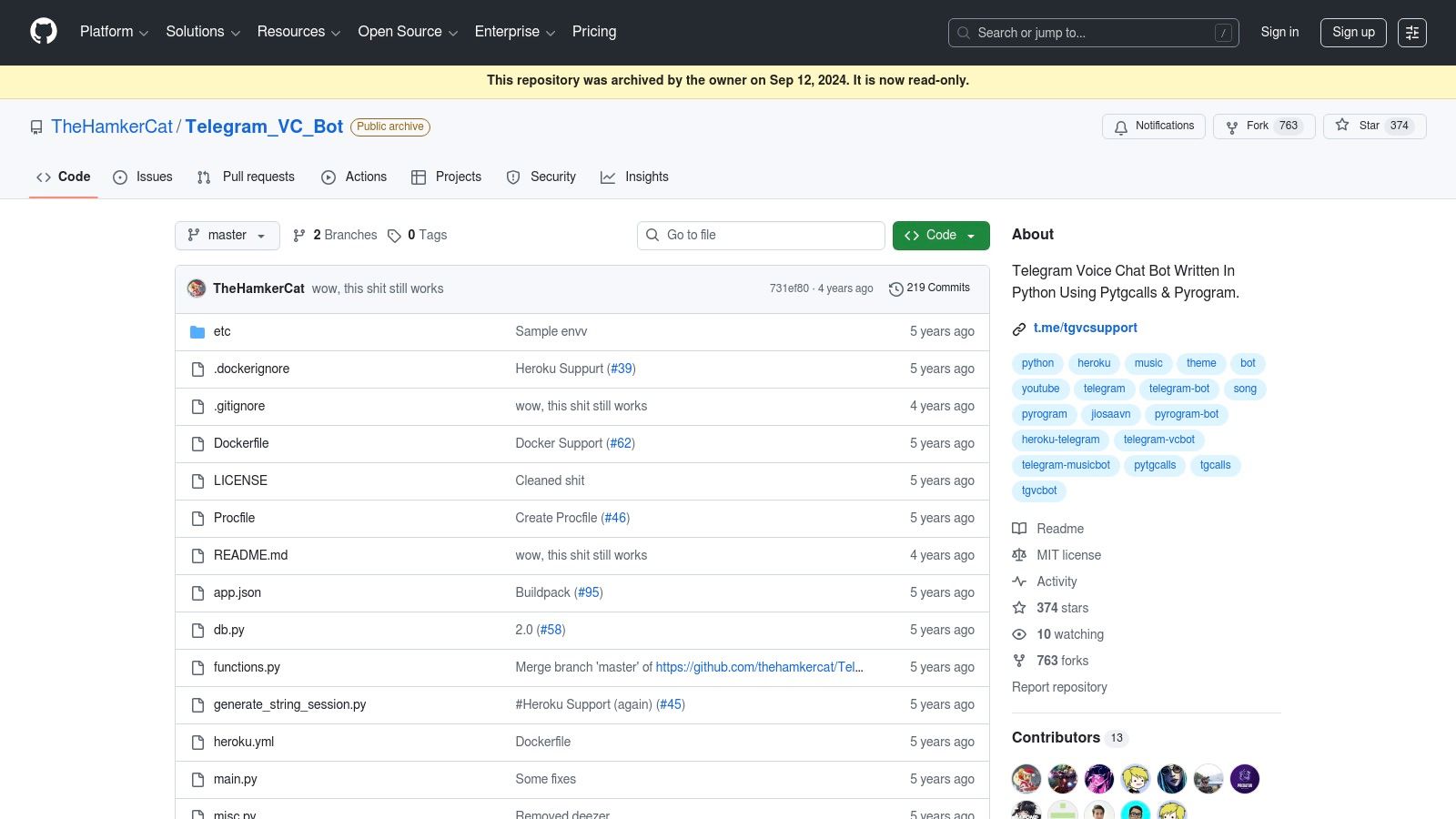Click the file icon next to db.py
The image size is (1456, 819).
(197, 631)
